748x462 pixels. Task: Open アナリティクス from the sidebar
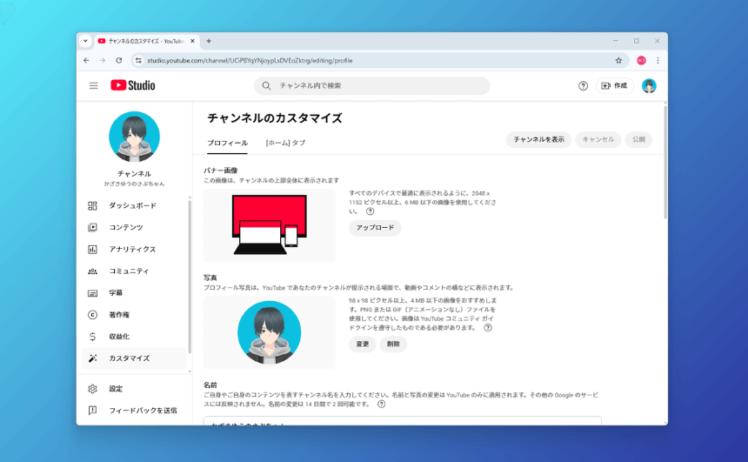[x=132, y=249]
